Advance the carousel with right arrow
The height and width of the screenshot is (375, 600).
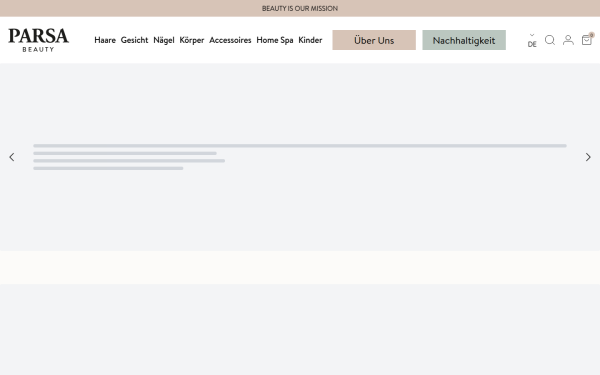pyautogui.click(x=588, y=157)
